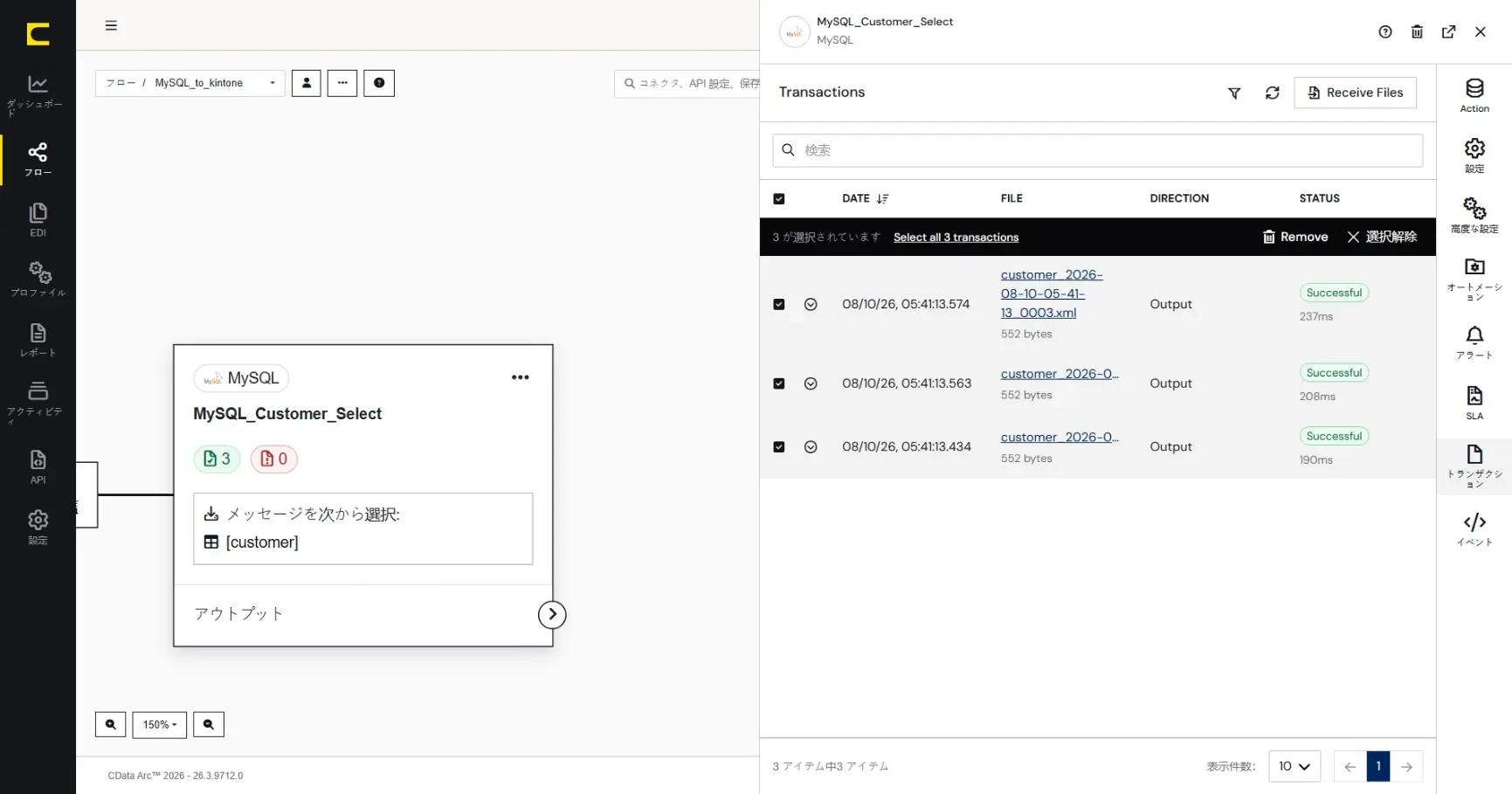The width and height of the screenshot is (1512, 794).
Task: Open the アラート tab
Action: (x=1474, y=342)
